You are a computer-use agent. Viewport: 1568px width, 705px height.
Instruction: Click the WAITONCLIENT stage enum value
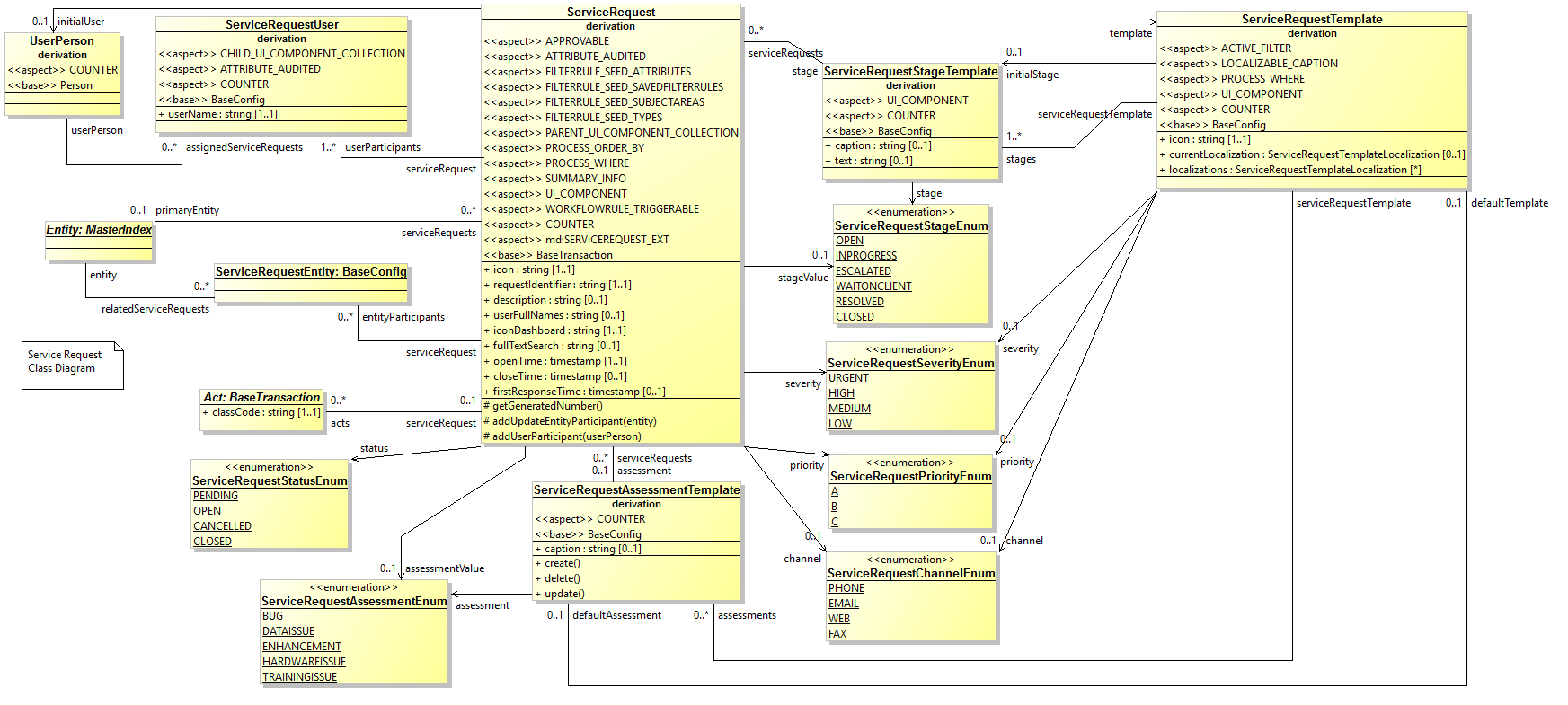click(x=873, y=286)
